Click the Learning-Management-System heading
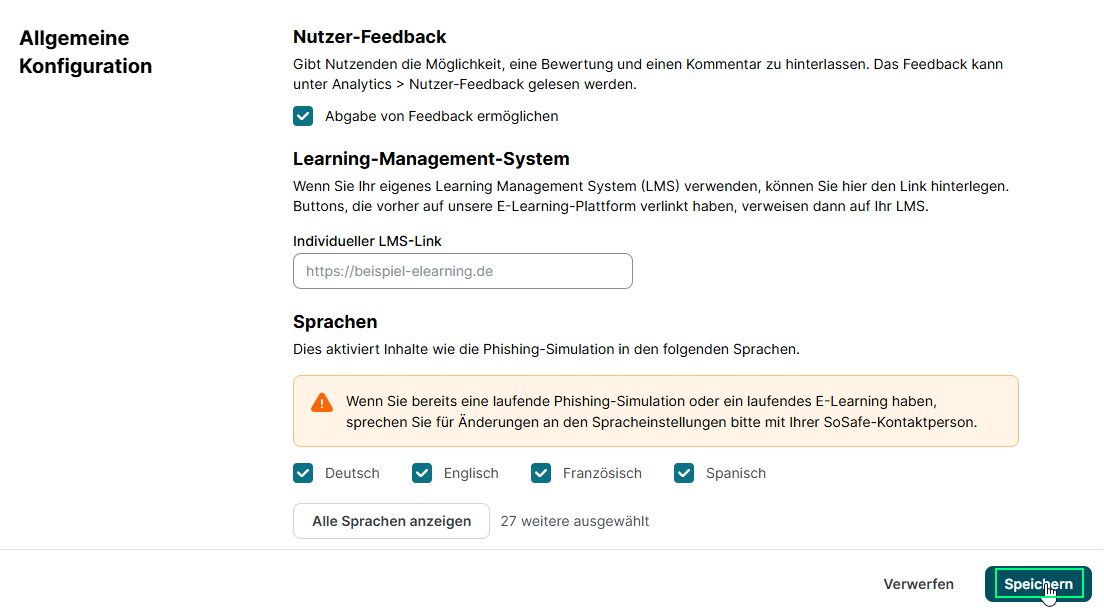Screen dimensions: 1104x614 coord(431,158)
